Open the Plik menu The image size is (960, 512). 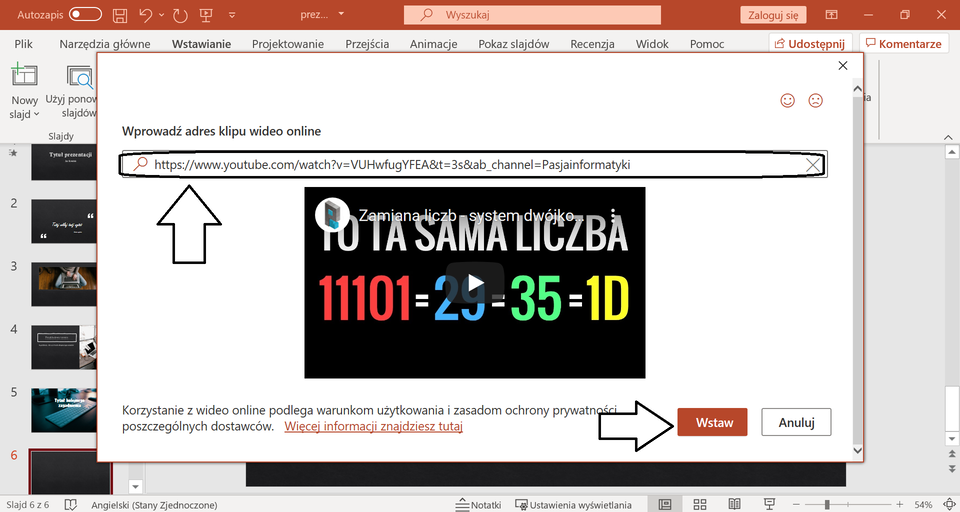23,44
